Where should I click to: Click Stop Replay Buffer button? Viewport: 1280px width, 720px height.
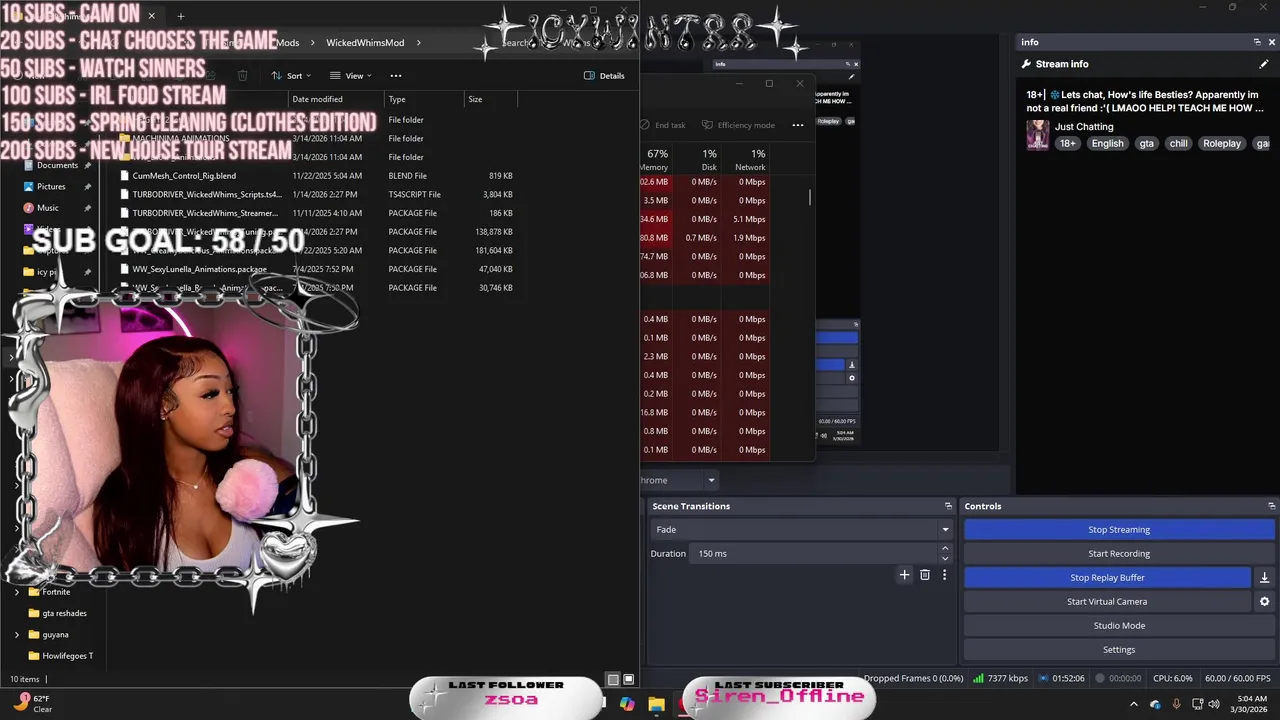point(1107,577)
